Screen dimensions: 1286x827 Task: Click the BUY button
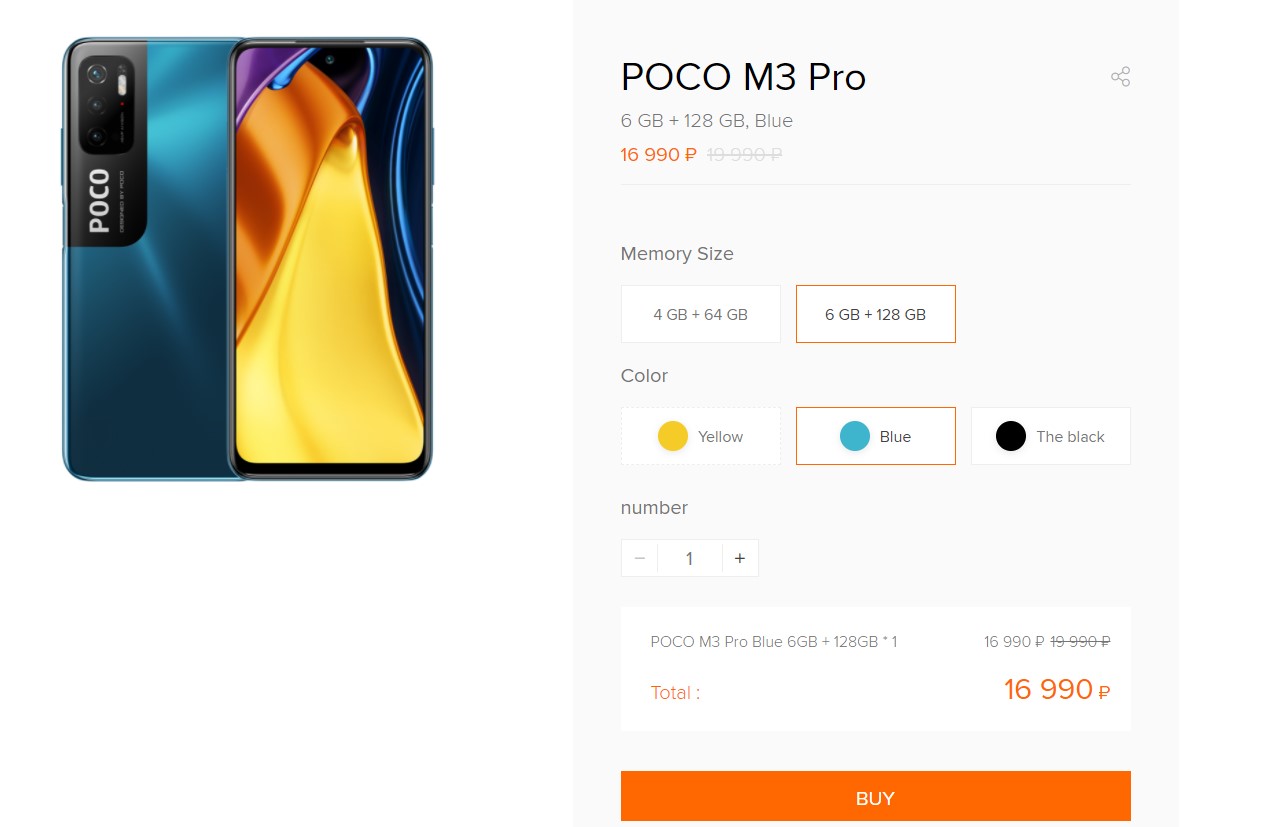[875, 796]
